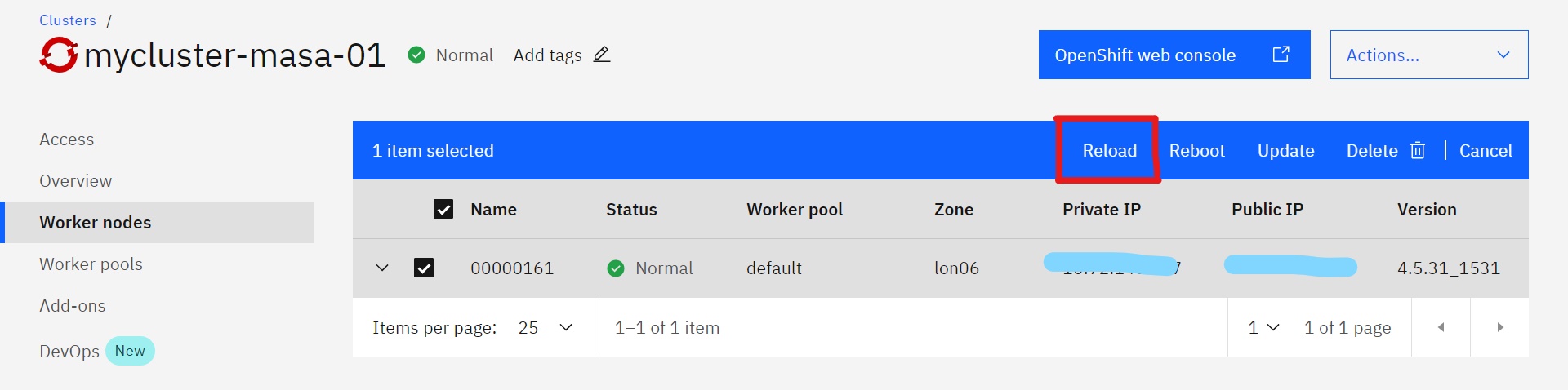The width and height of the screenshot is (1568, 390).
Task: Click the Reload button in the action bar
Action: (x=1109, y=150)
